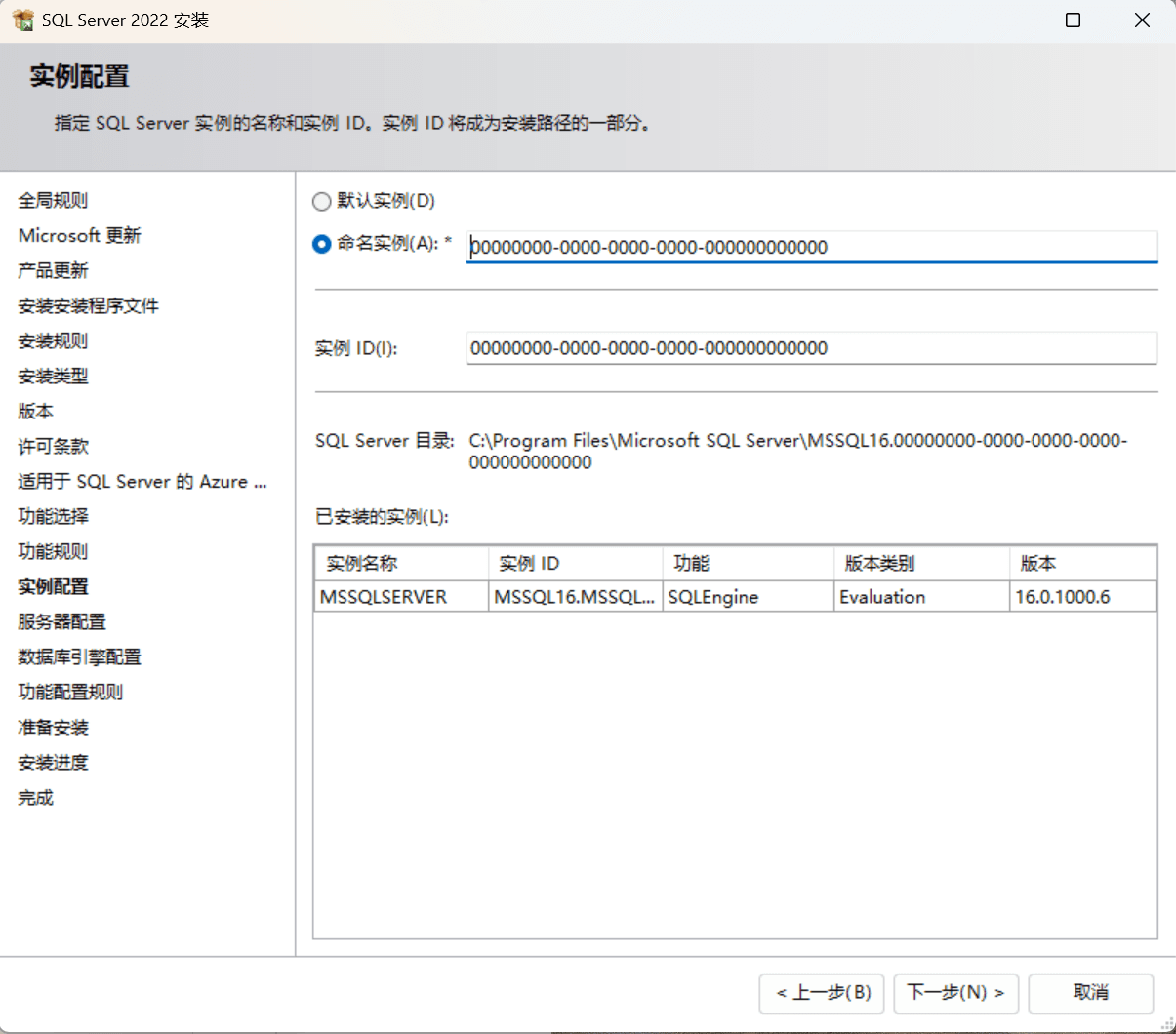Click the 16.0.1000.6 version cell
Screen dimensions: 1176x1034
(1083, 597)
